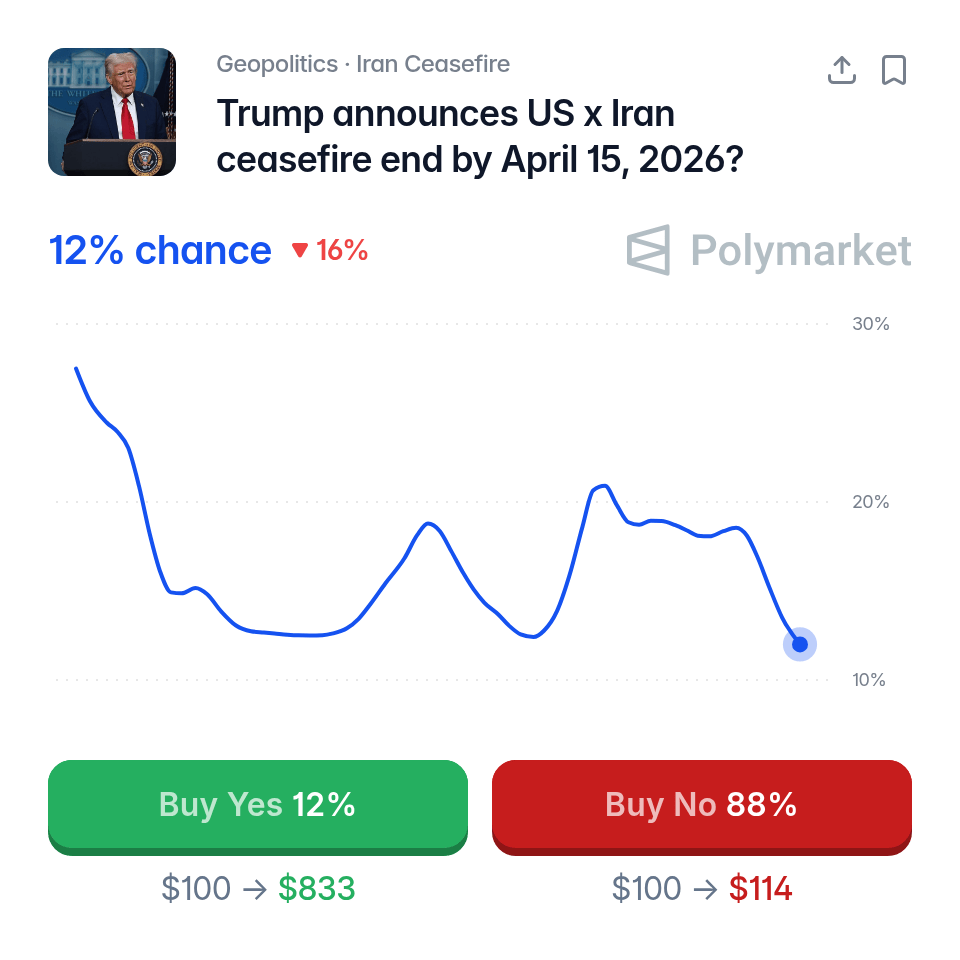Viewport: 960px width, 960px height.
Task: Bookmark this market
Action: (x=894, y=70)
